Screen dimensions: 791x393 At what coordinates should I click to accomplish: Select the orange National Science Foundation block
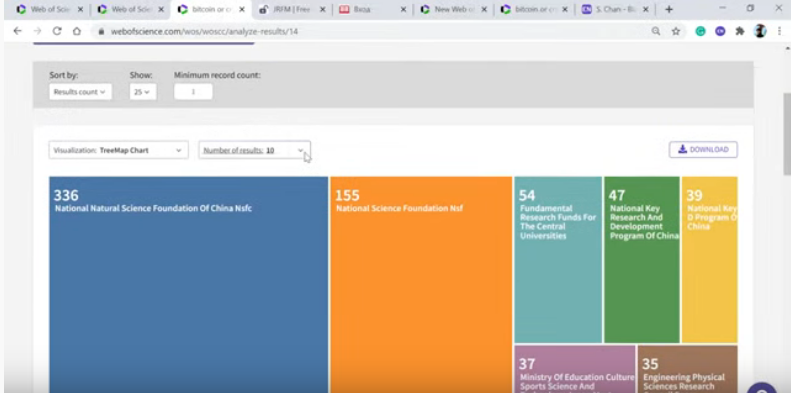(x=421, y=285)
